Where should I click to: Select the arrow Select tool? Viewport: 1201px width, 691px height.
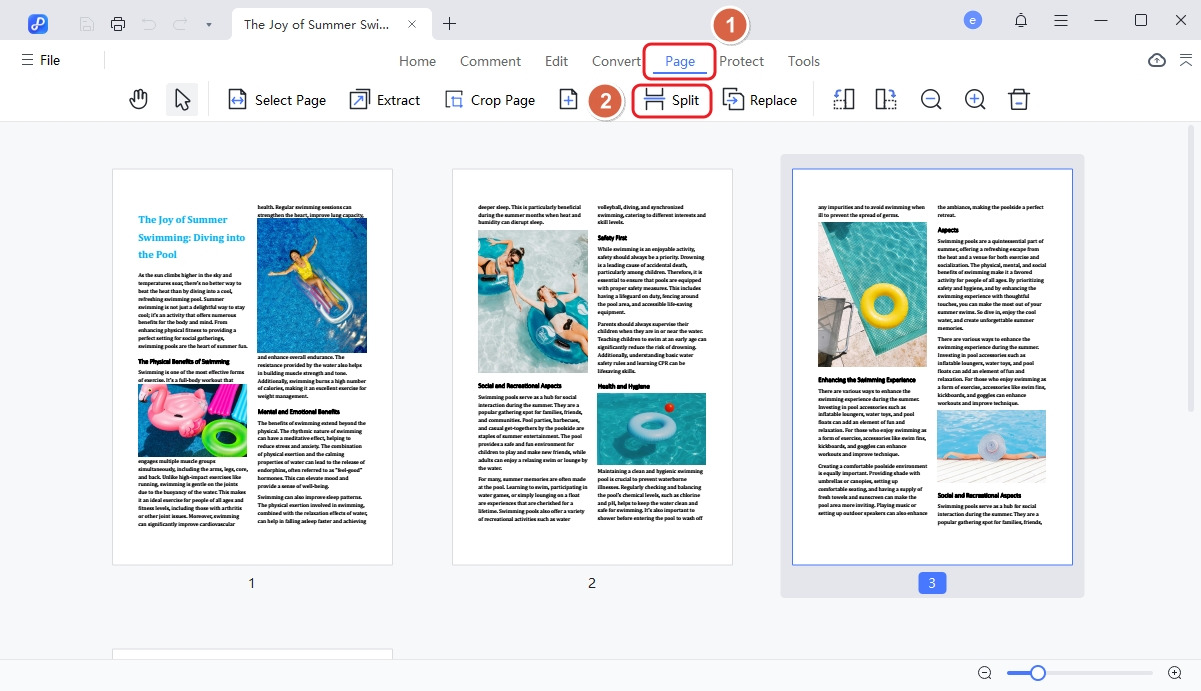pos(182,99)
